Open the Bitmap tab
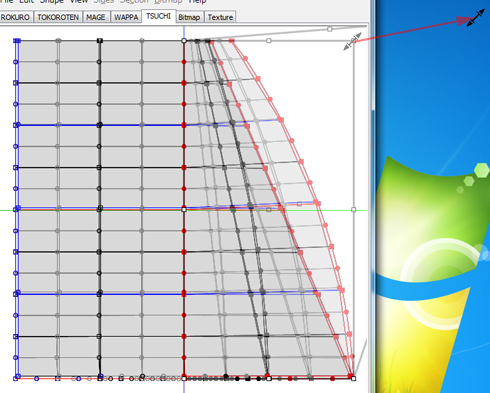This screenshot has width=490, height=393. point(189,17)
